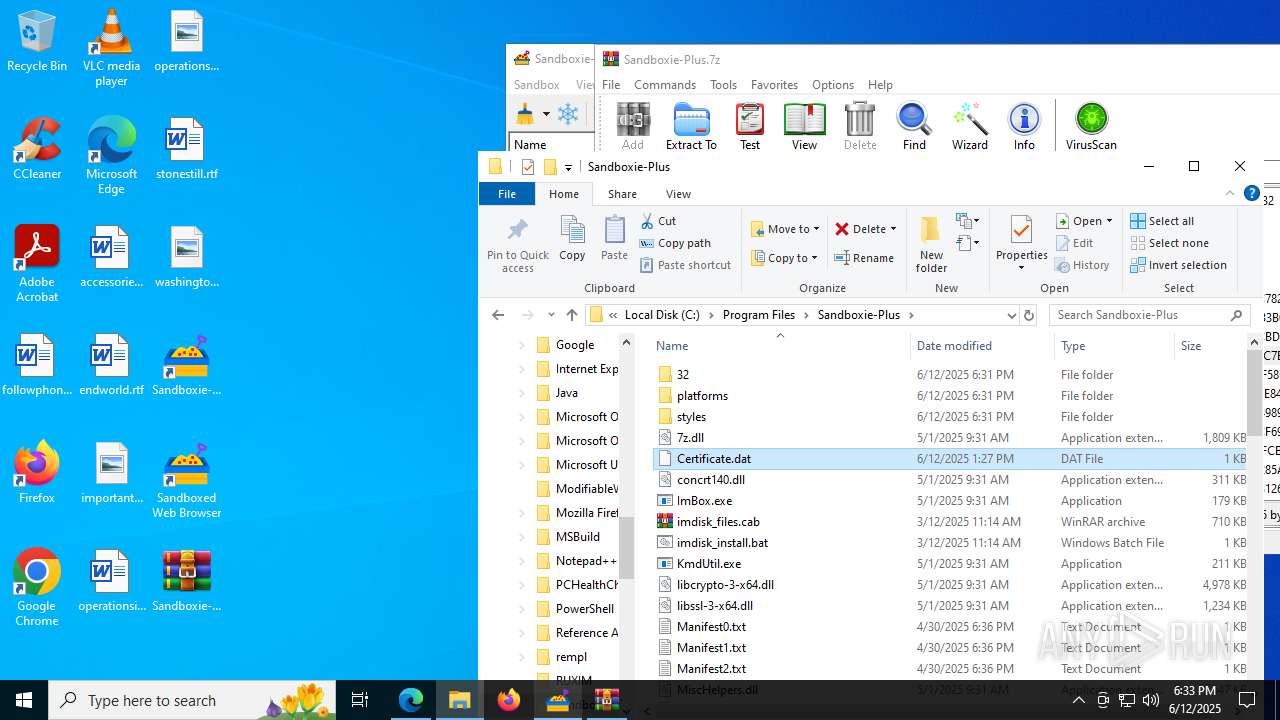The image size is (1280, 720).
Task: Open the View icon in archive toolbar
Action: [804, 126]
